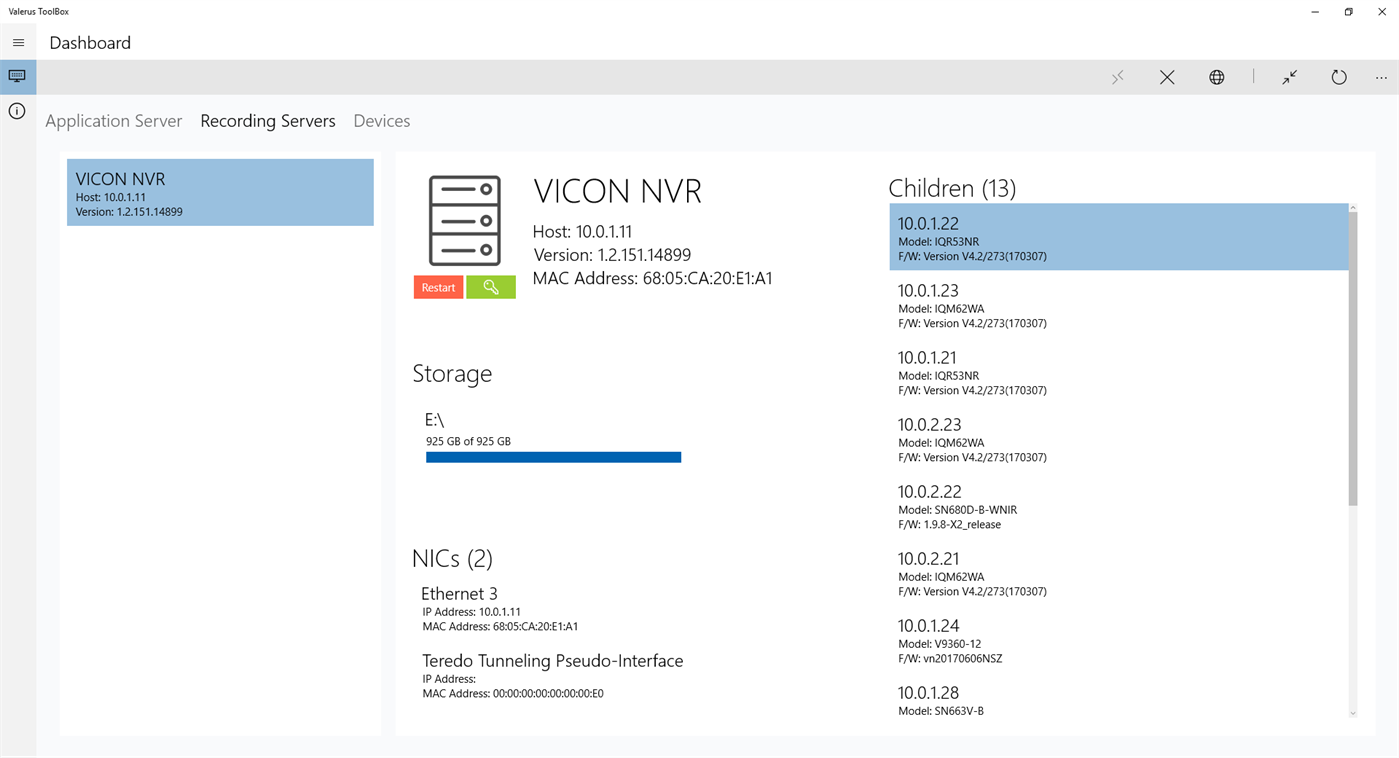Screen dimensions: 1399x758
Task: Select the VICON NVR server entry
Action: [220, 192]
